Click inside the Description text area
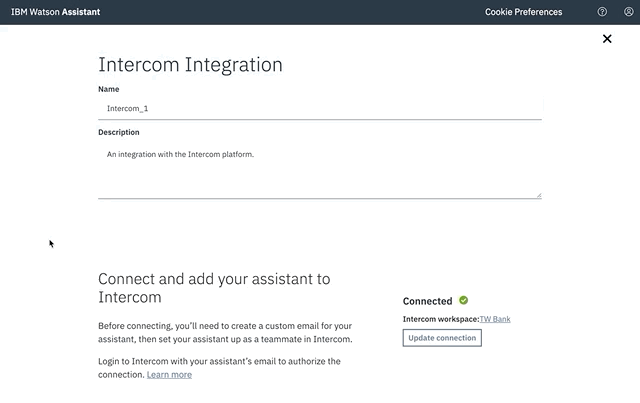The height and width of the screenshot is (403, 640). coord(320,170)
